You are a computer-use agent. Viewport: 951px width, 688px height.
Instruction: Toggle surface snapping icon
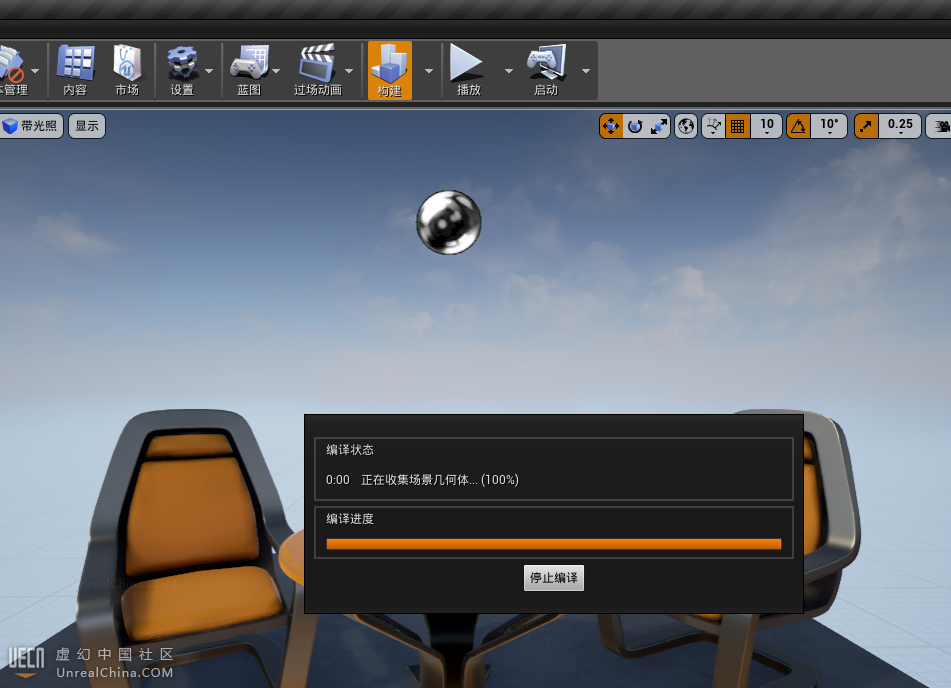(714, 126)
